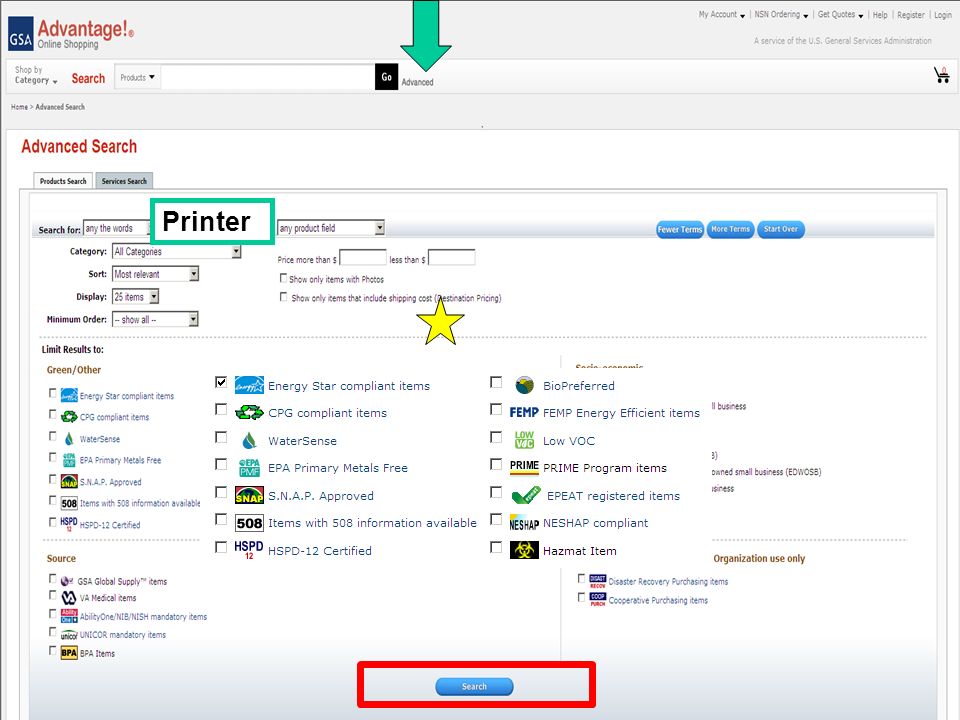Click the enlarged EPA PMF icon
This screenshot has width=960, height=720.
point(249,467)
